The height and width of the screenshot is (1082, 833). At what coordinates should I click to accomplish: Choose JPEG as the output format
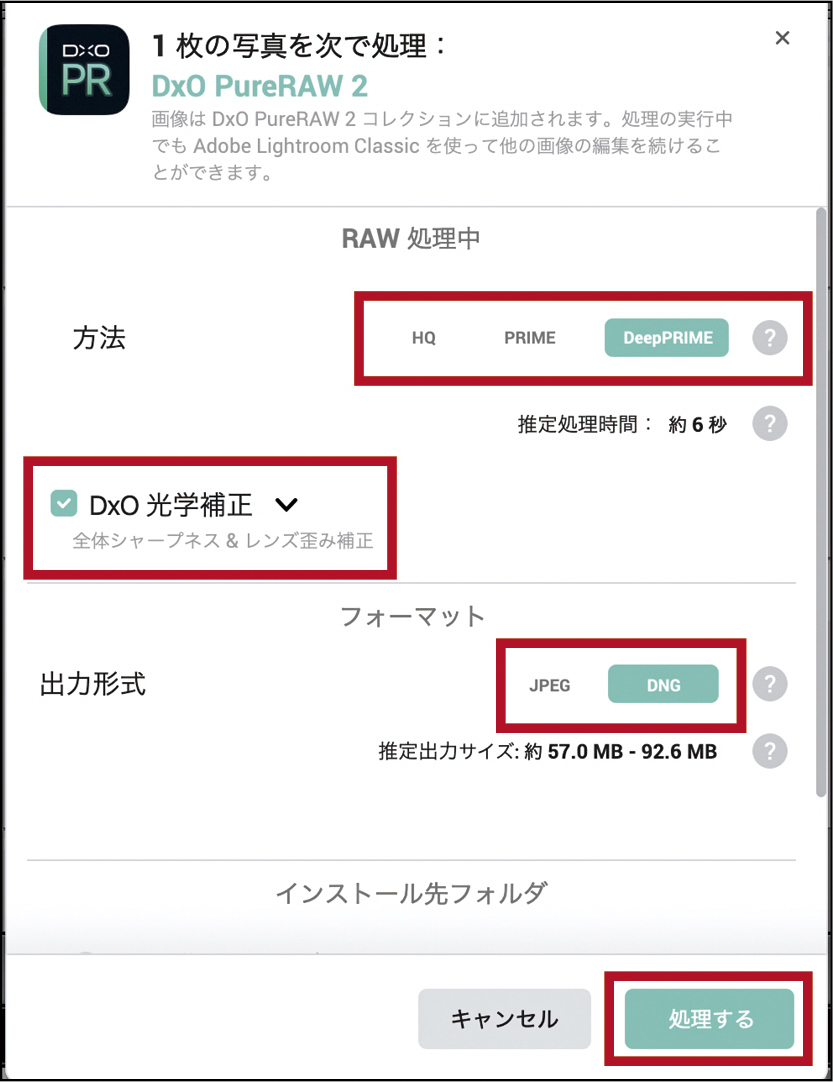click(550, 685)
